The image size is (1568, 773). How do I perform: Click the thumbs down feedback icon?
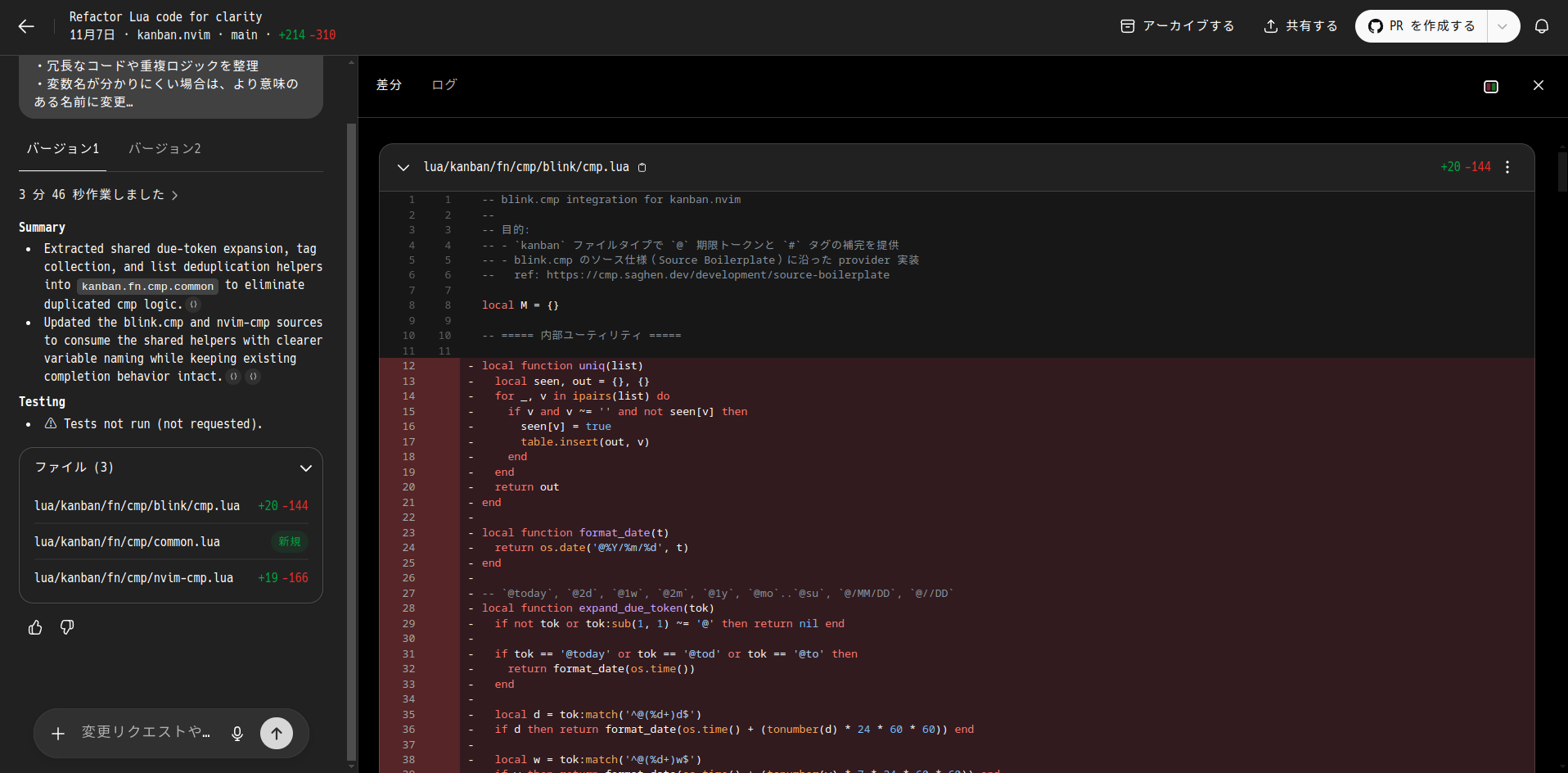67,627
